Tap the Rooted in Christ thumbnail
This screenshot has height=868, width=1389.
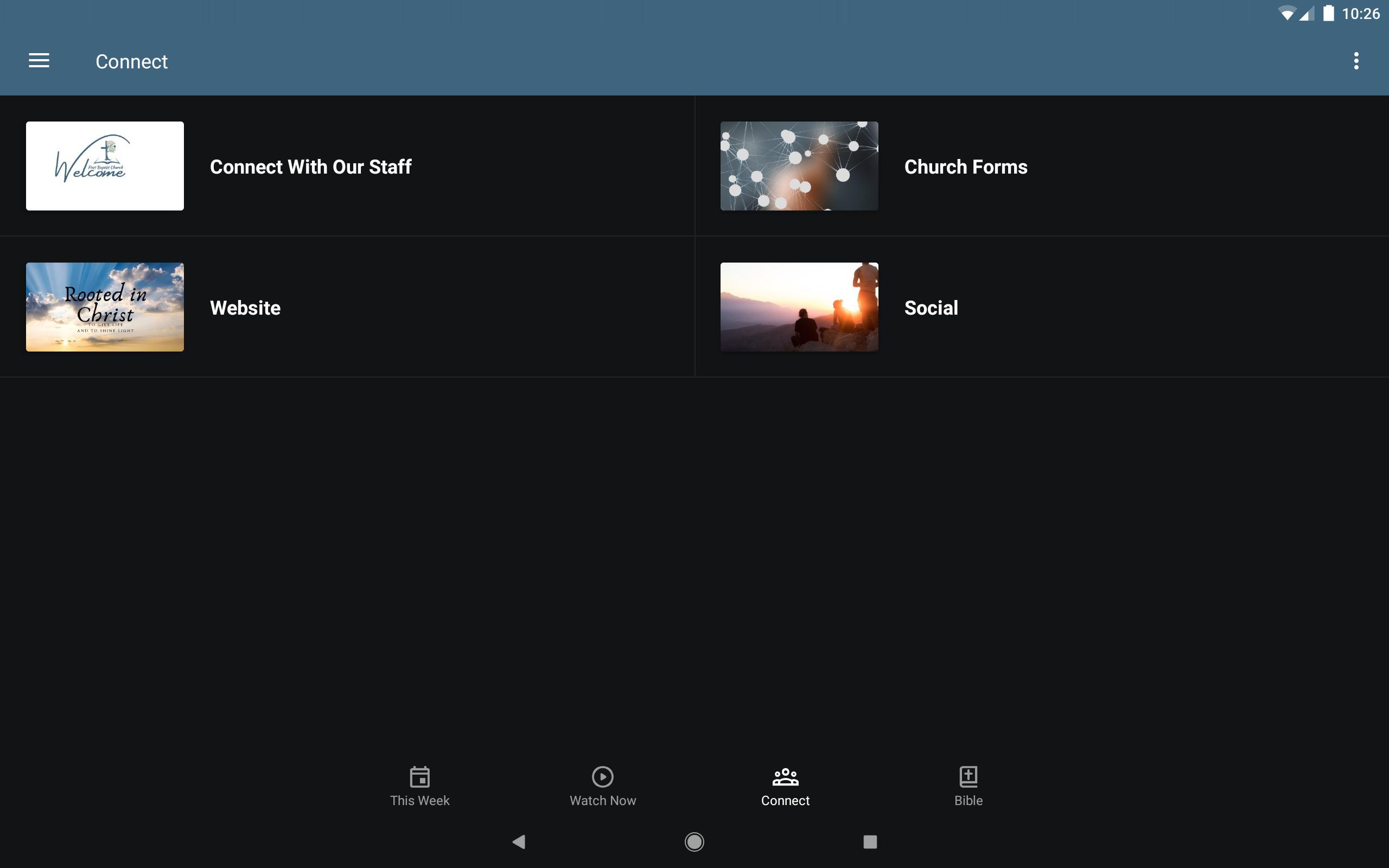(x=105, y=307)
